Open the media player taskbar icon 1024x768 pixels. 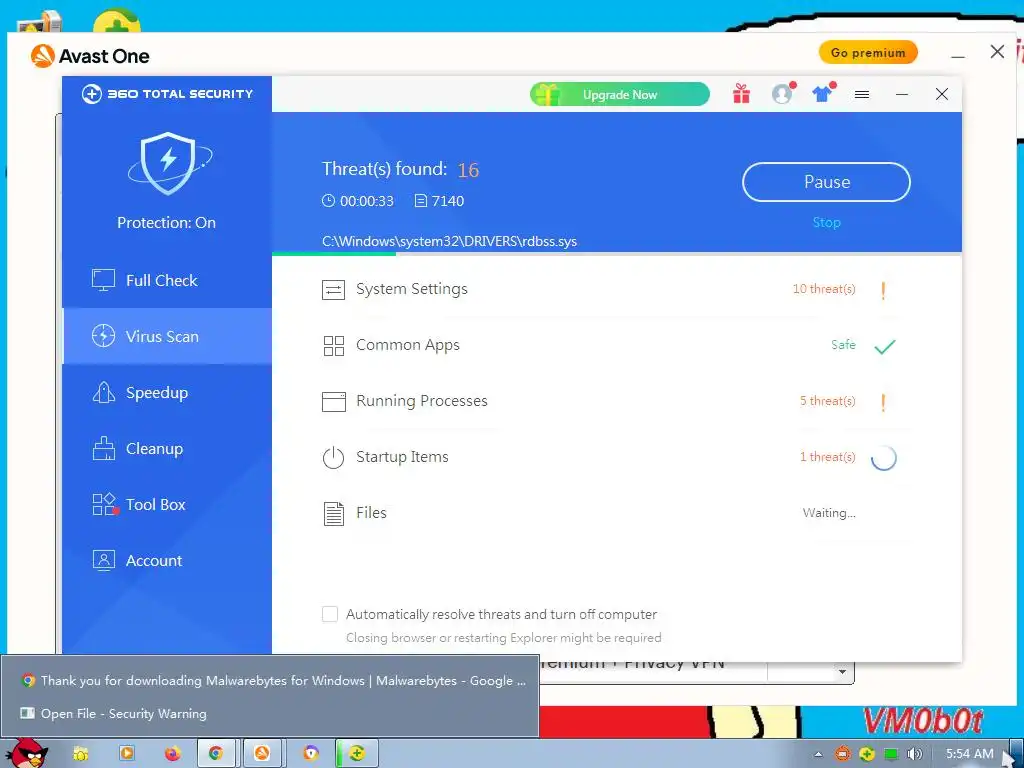127,754
